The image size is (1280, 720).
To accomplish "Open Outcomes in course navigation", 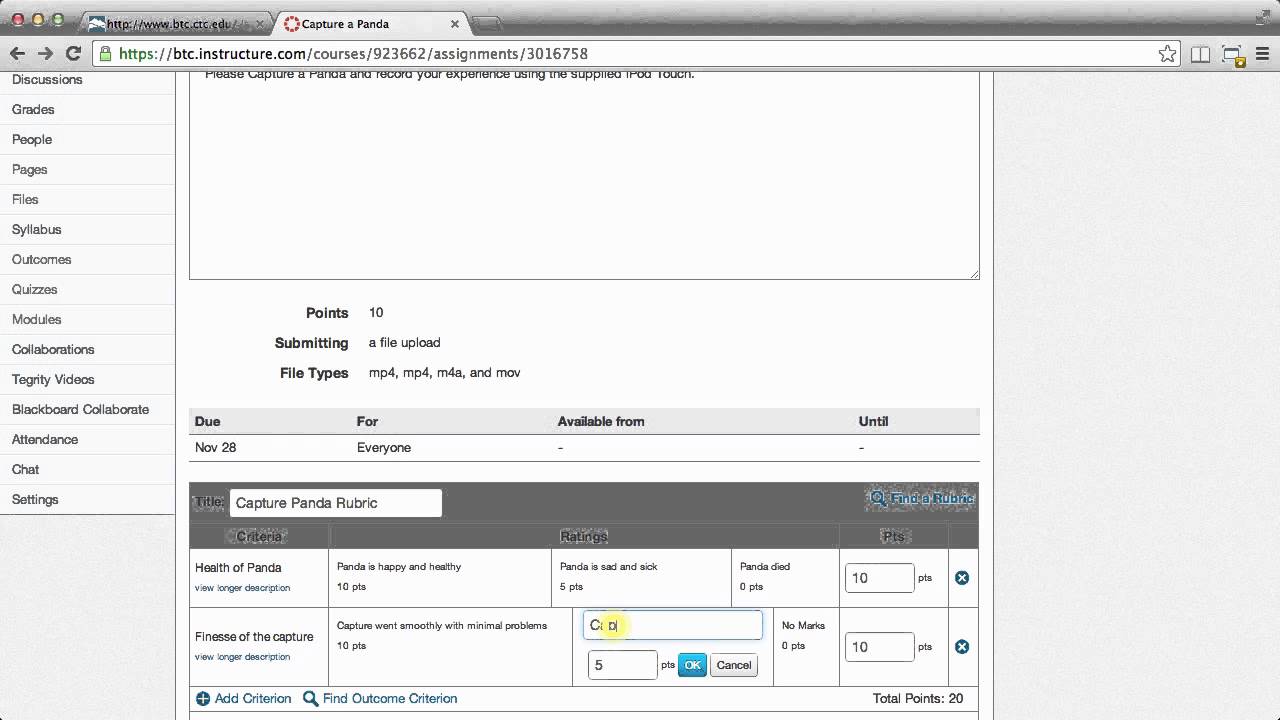I will [42, 259].
